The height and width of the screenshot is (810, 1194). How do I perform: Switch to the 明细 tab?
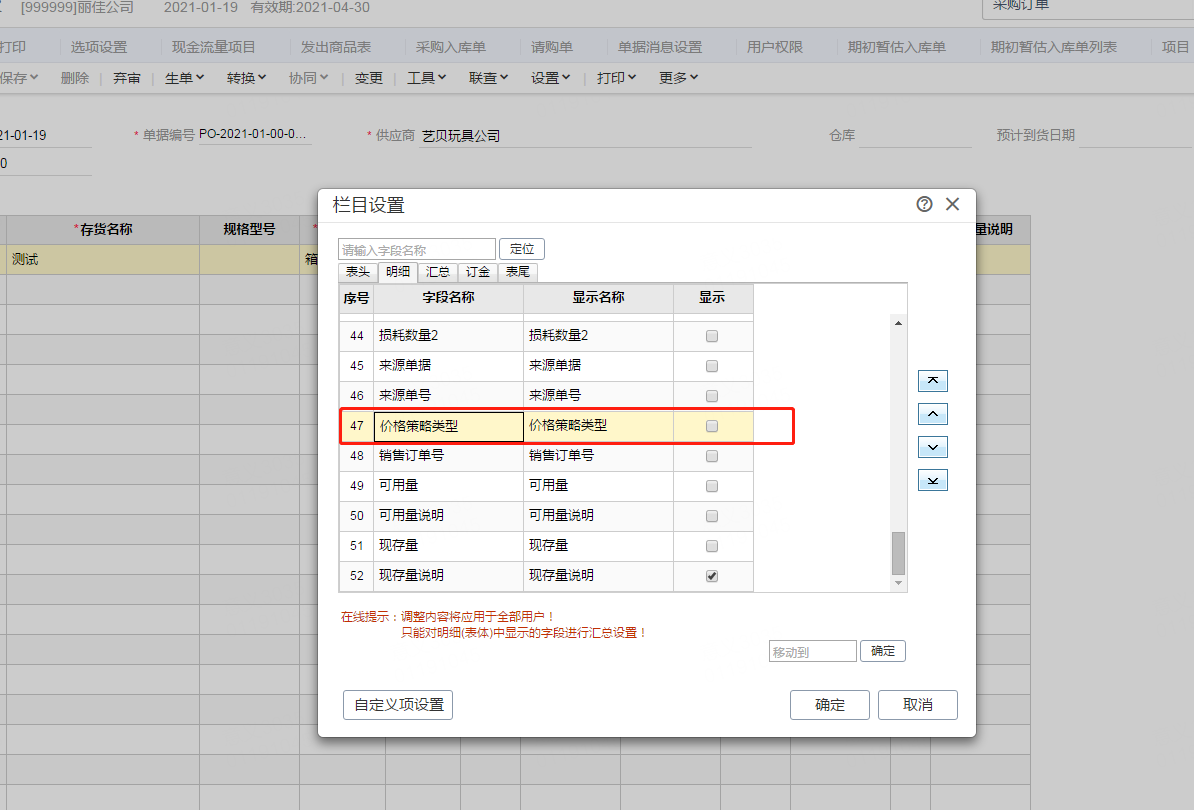pyautogui.click(x=397, y=272)
